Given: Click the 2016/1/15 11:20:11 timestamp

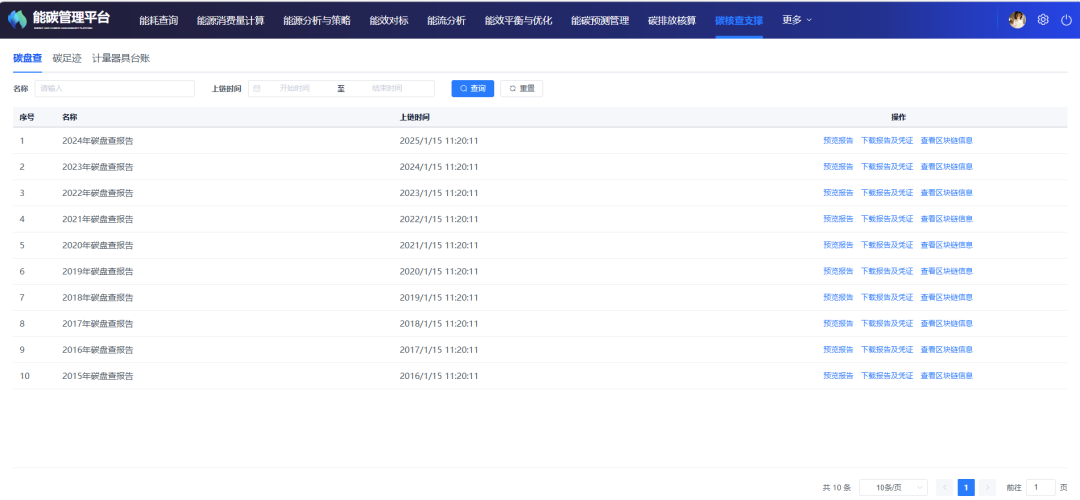Looking at the screenshot, I should point(439,376).
